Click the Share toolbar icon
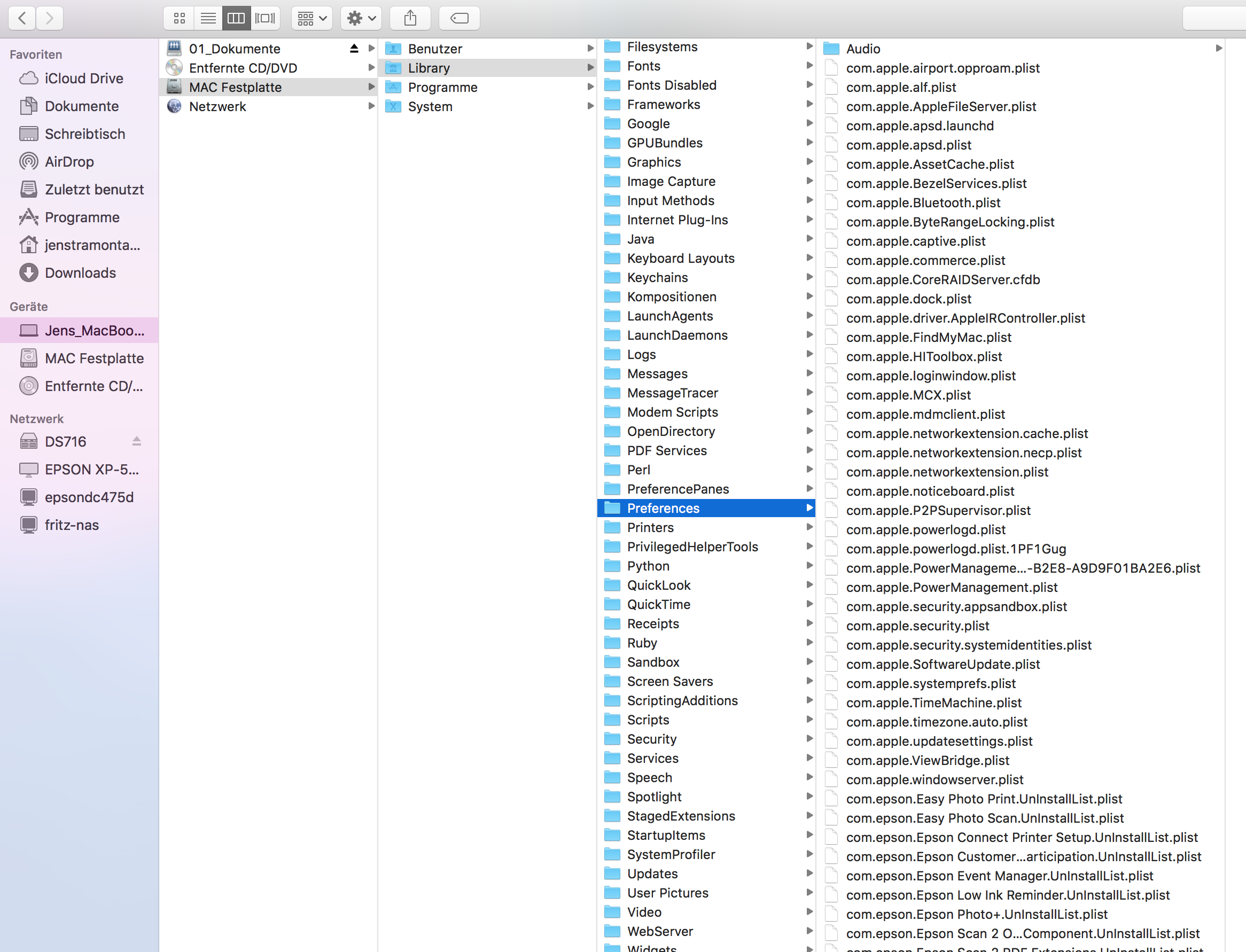The image size is (1246, 952). click(x=410, y=19)
